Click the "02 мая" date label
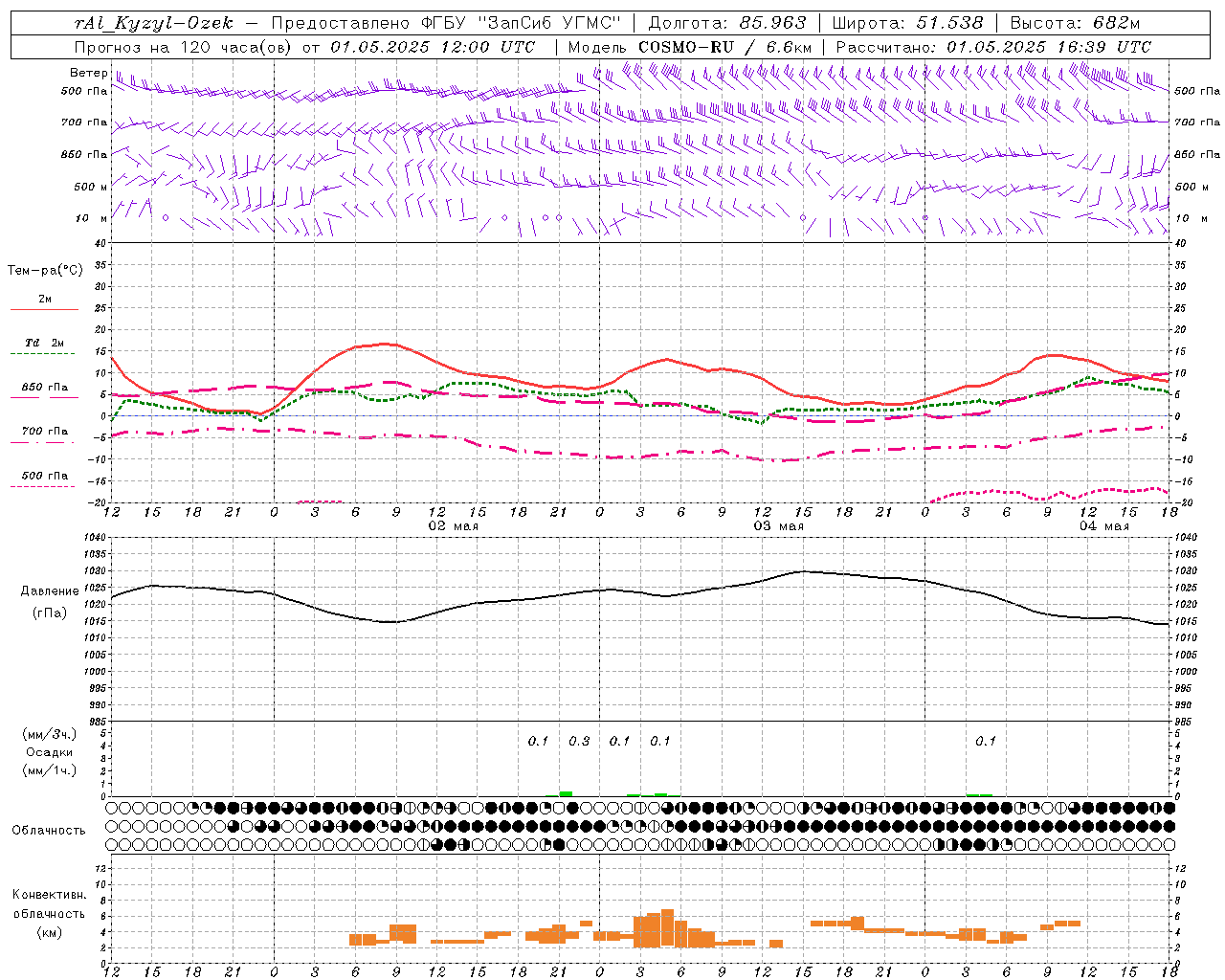Image resolution: width=1225 pixels, height=980 pixels. 454,526
